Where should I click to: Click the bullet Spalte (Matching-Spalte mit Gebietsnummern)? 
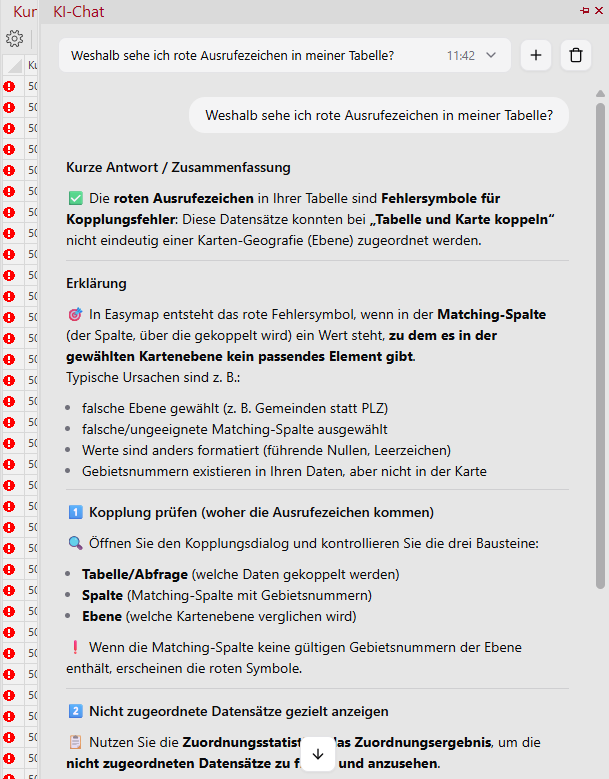click(x=227, y=595)
